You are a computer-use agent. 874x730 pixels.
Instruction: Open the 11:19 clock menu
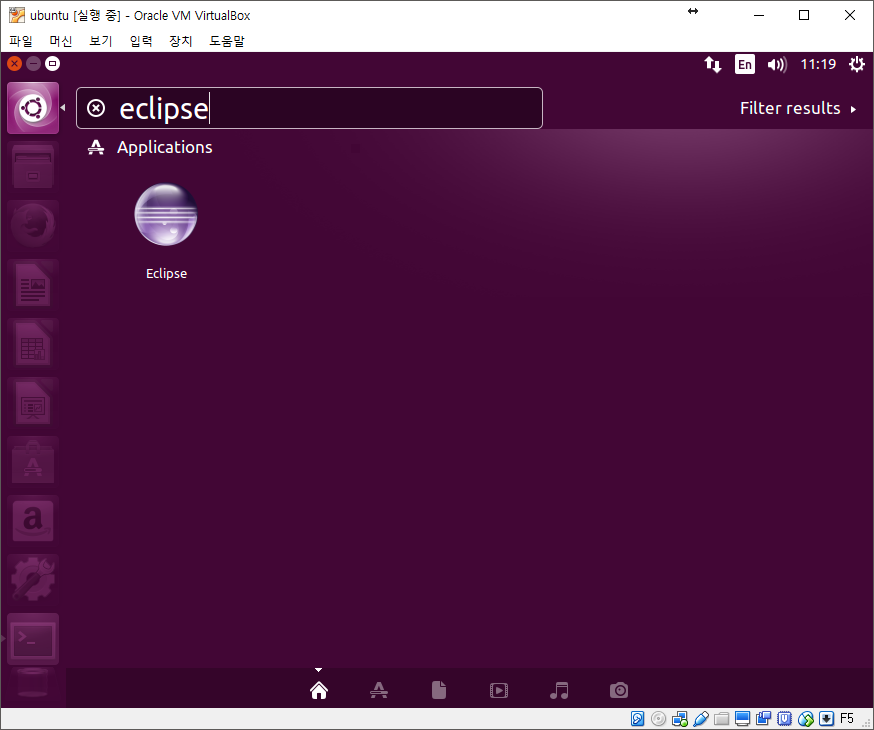(818, 65)
